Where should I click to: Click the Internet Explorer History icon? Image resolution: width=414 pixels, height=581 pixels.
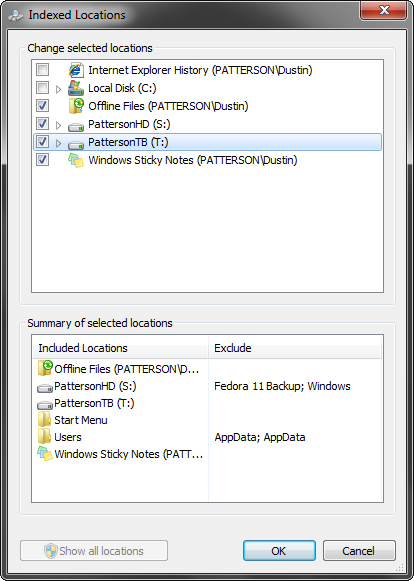pyautogui.click(x=76, y=70)
